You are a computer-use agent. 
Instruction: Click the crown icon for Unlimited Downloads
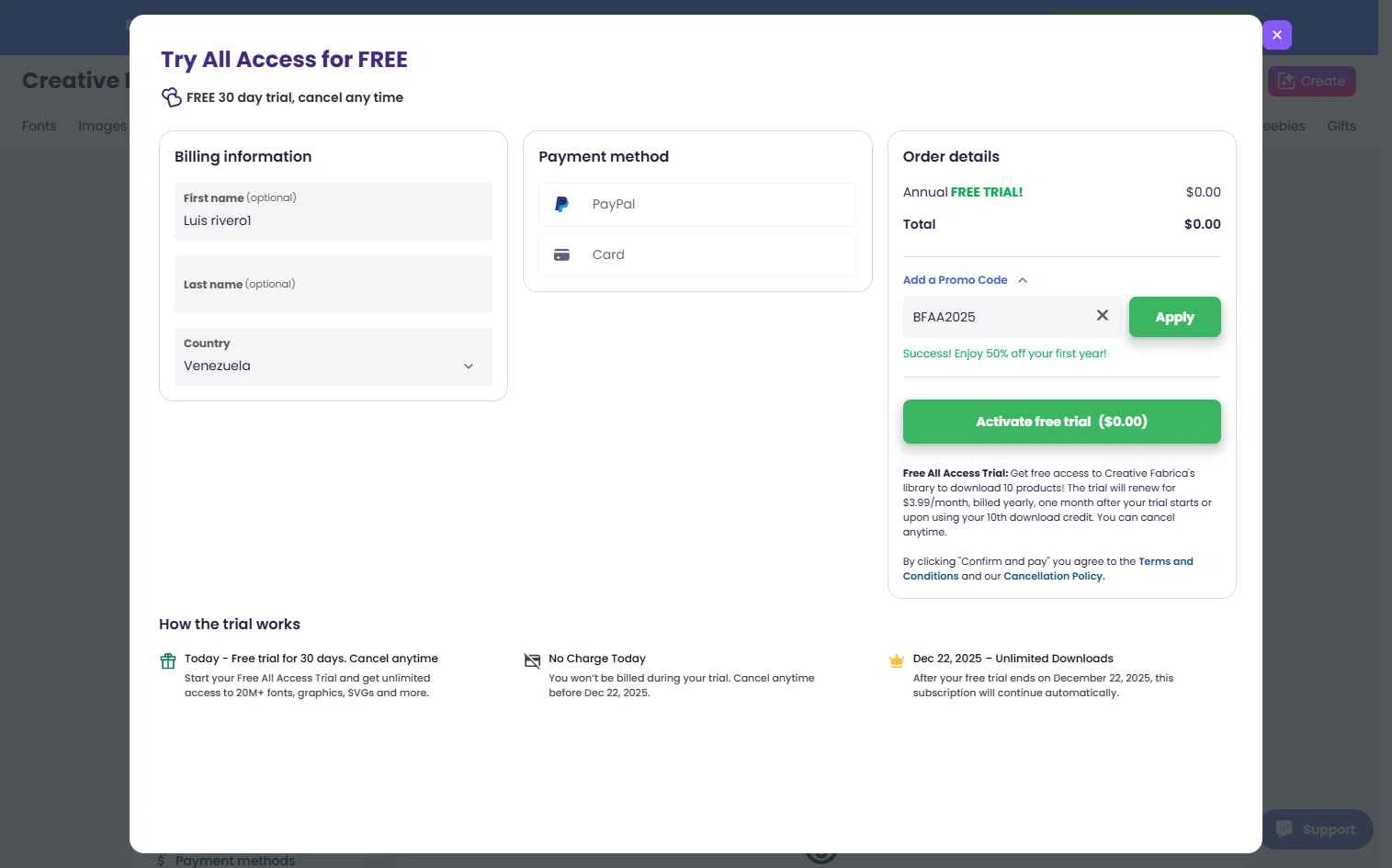click(x=897, y=660)
